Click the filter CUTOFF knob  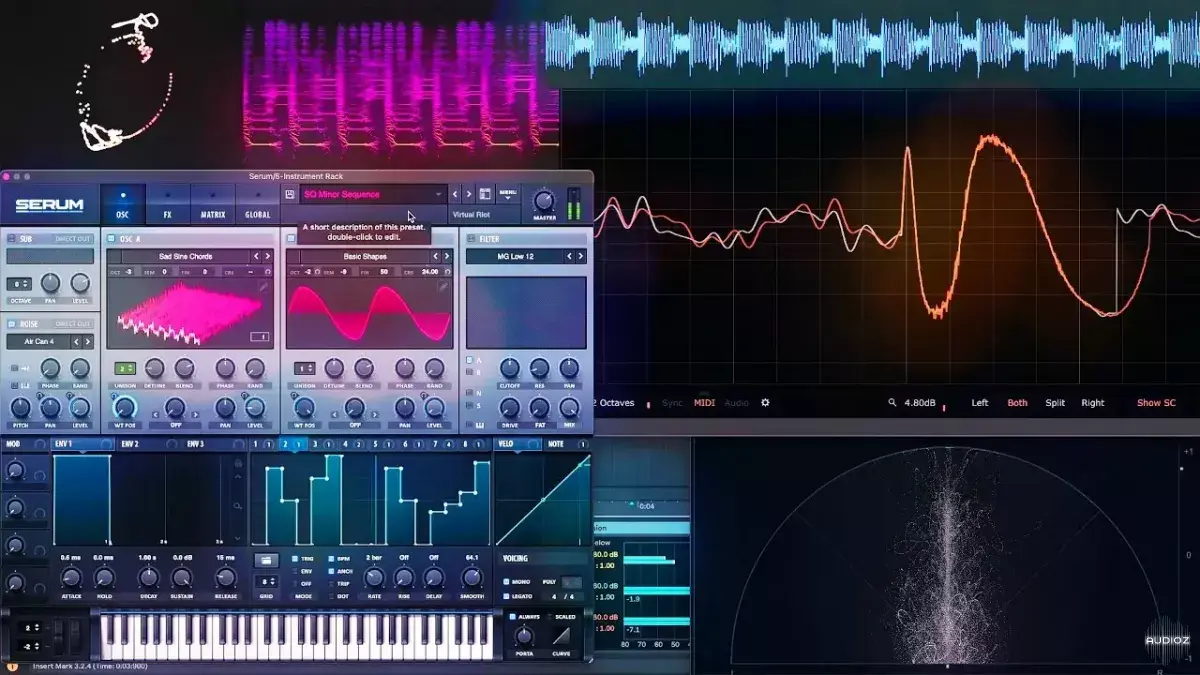[x=510, y=367]
